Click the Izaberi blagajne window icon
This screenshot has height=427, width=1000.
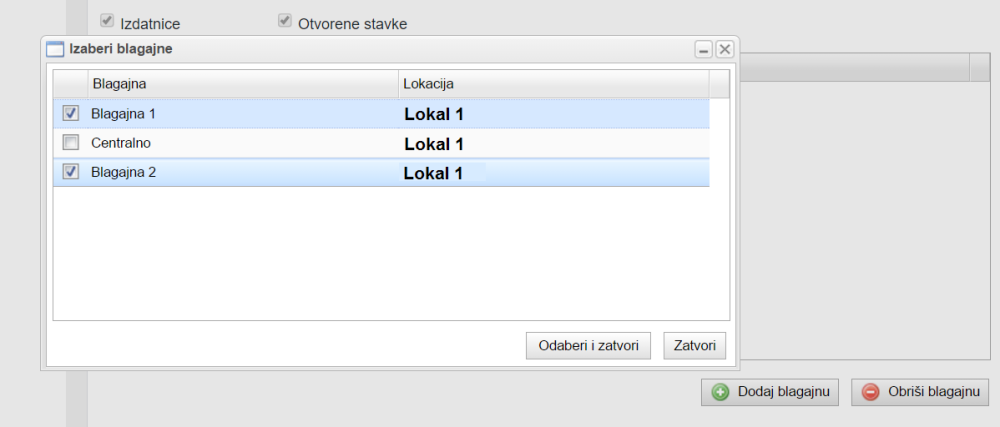[x=56, y=49]
